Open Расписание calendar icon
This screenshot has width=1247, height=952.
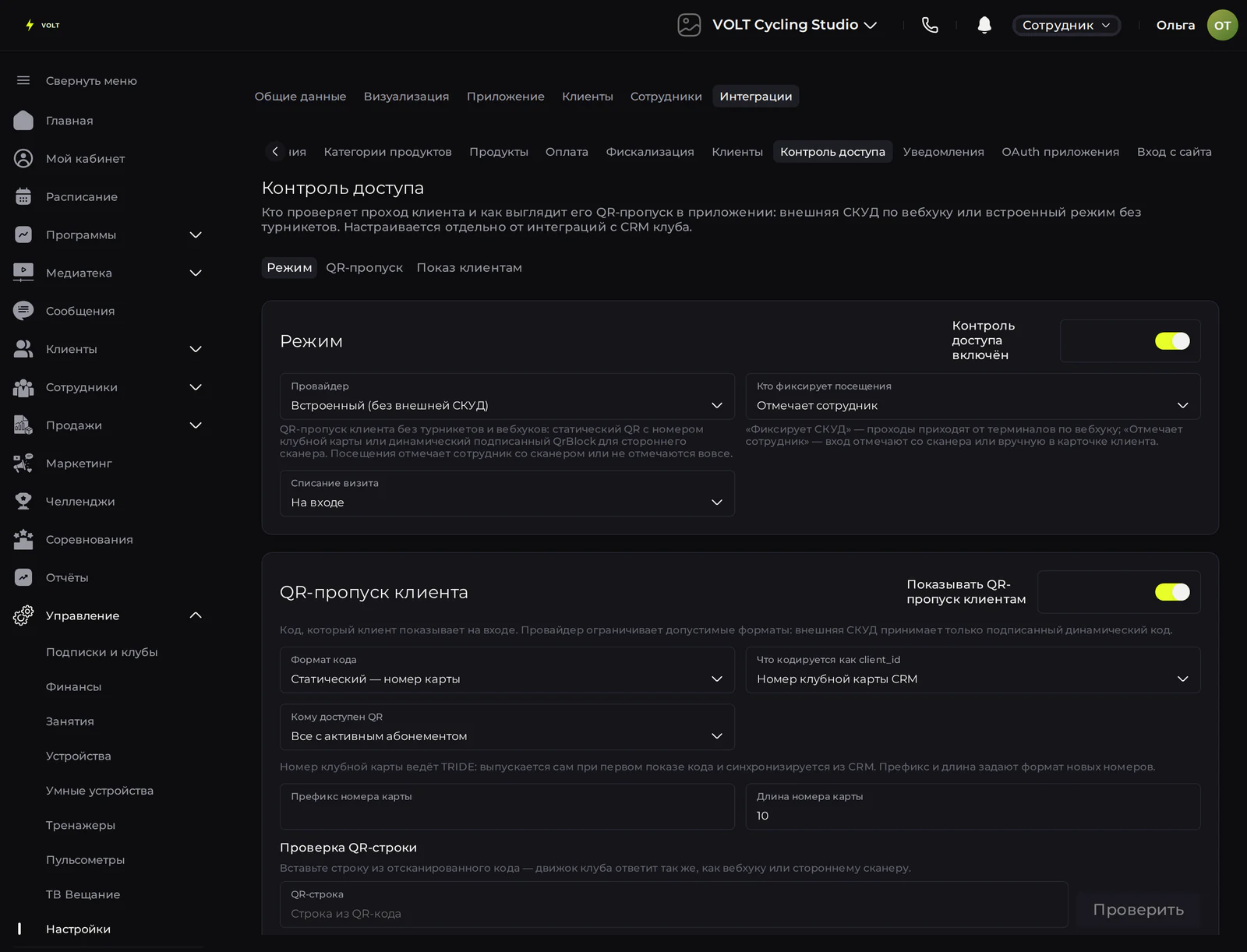pyautogui.click(x=23, y=196)
